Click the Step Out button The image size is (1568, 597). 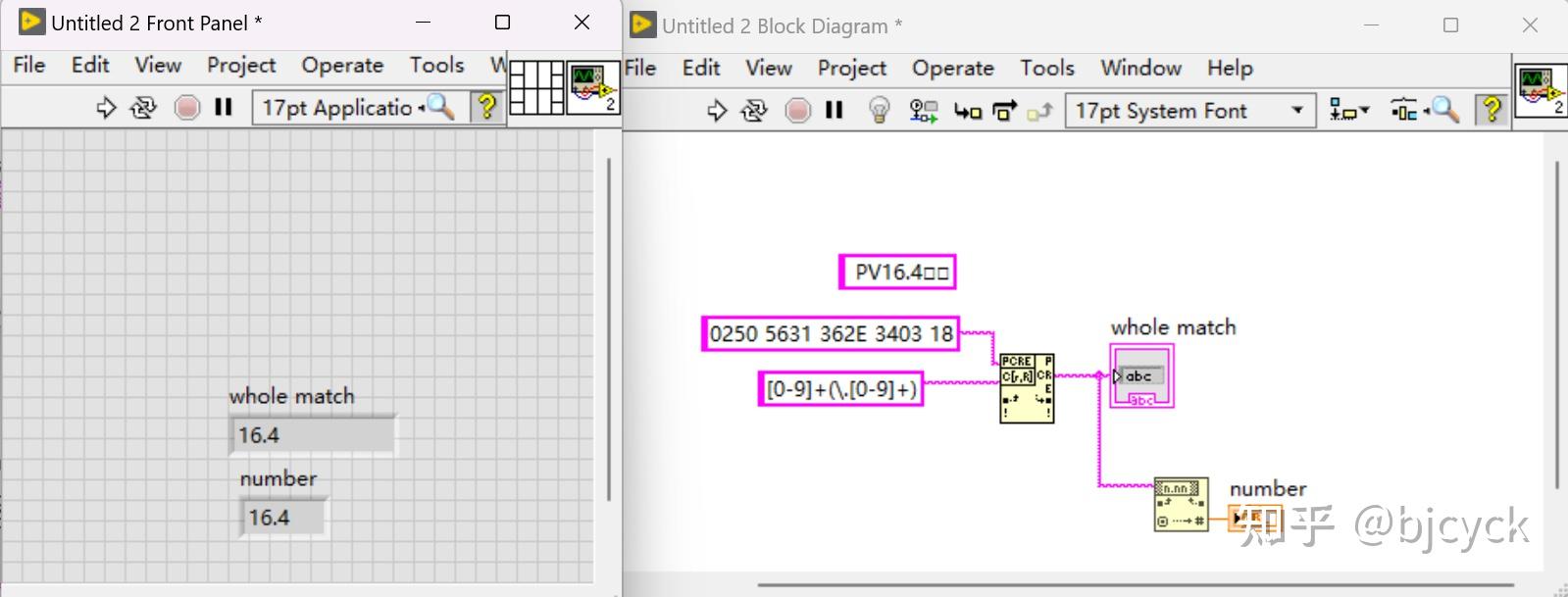[1039, 112]
